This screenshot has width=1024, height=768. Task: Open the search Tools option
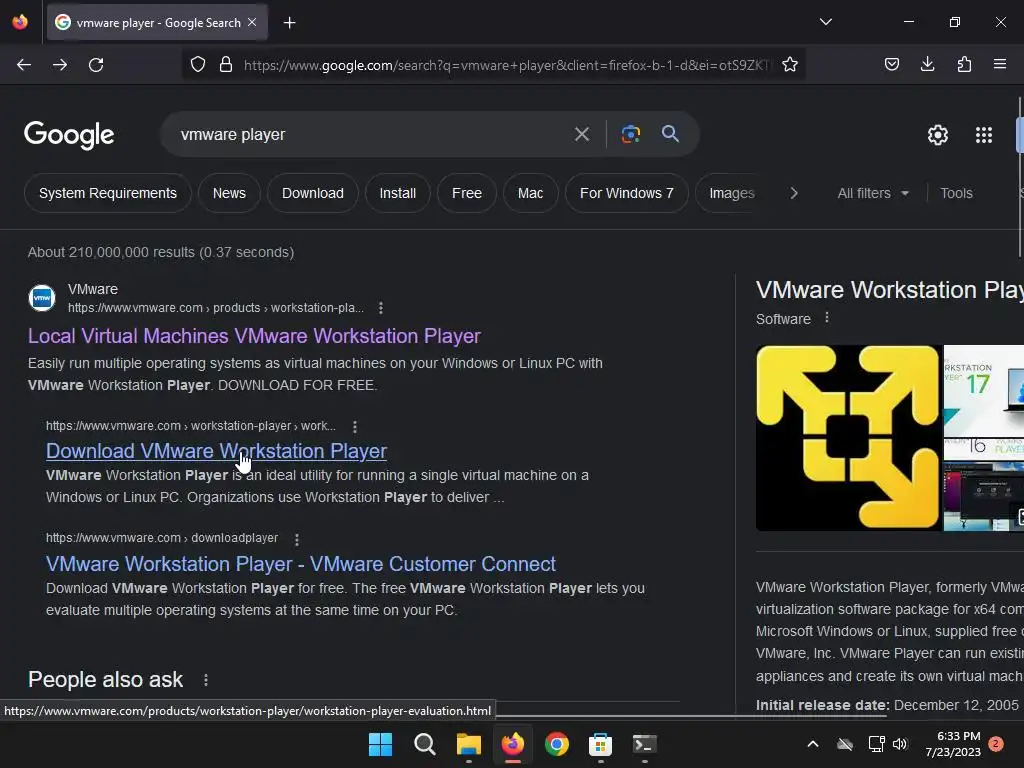(x=956, y=193)
